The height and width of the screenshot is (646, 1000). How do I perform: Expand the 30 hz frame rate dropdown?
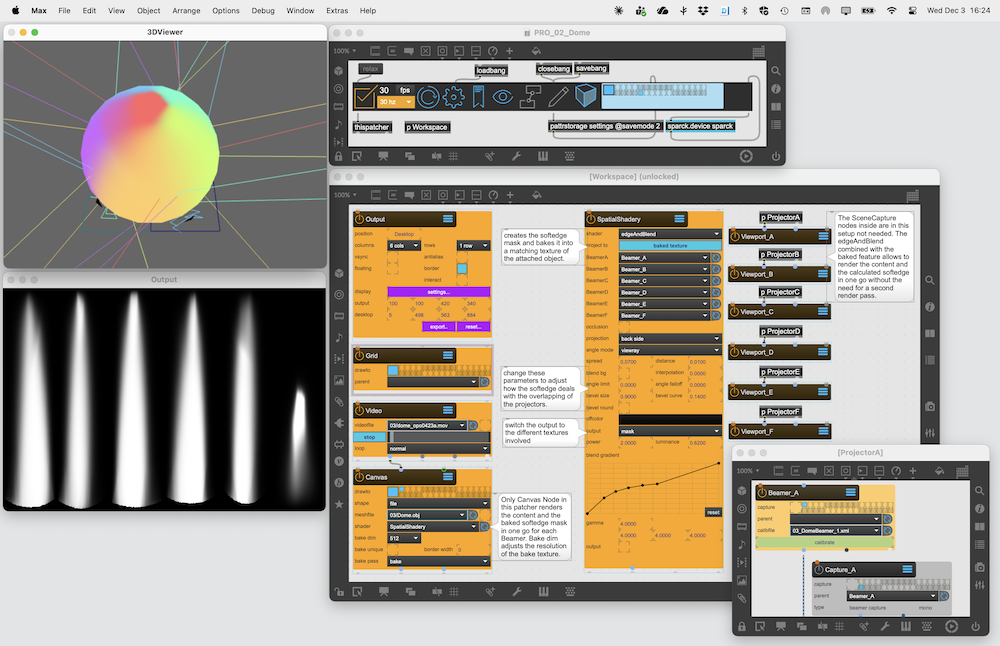coord(394,103)
